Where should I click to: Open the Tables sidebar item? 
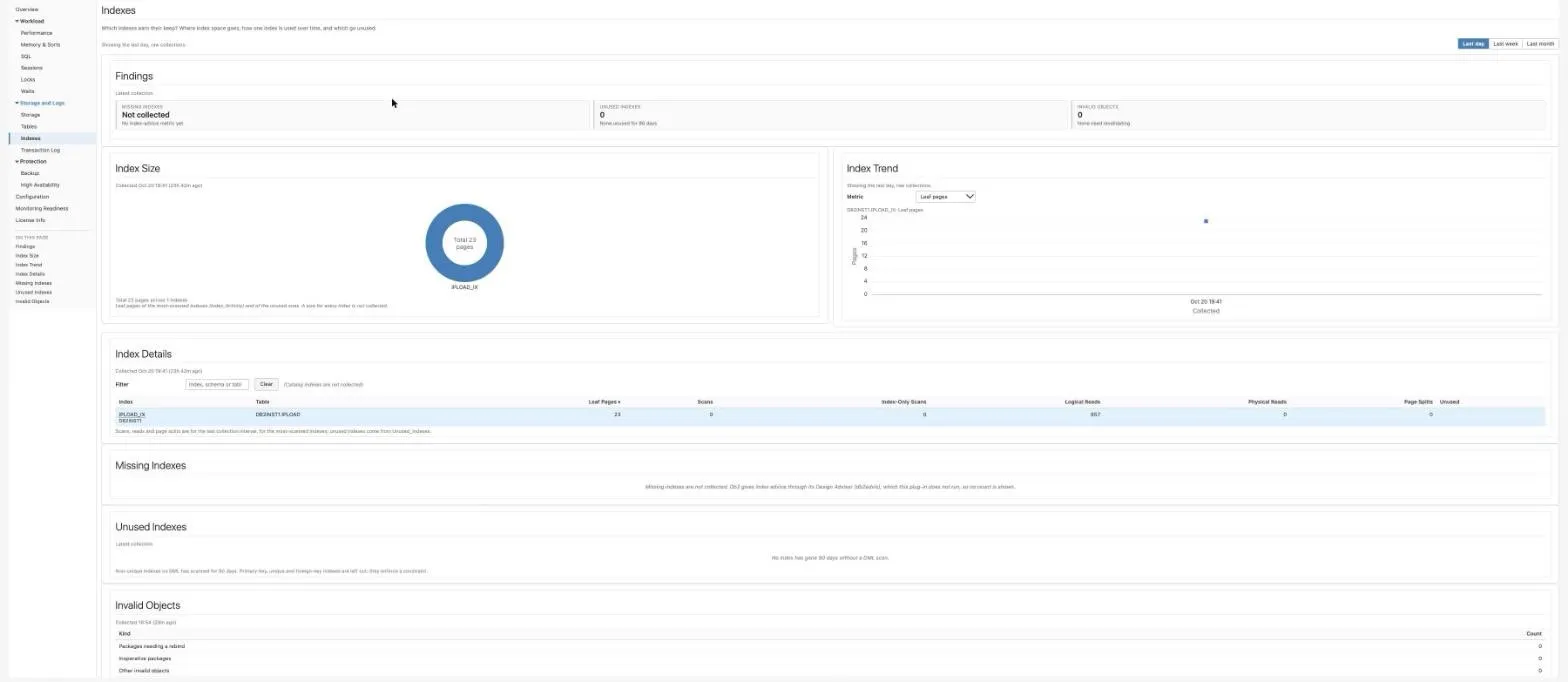(x=29, y=127)
